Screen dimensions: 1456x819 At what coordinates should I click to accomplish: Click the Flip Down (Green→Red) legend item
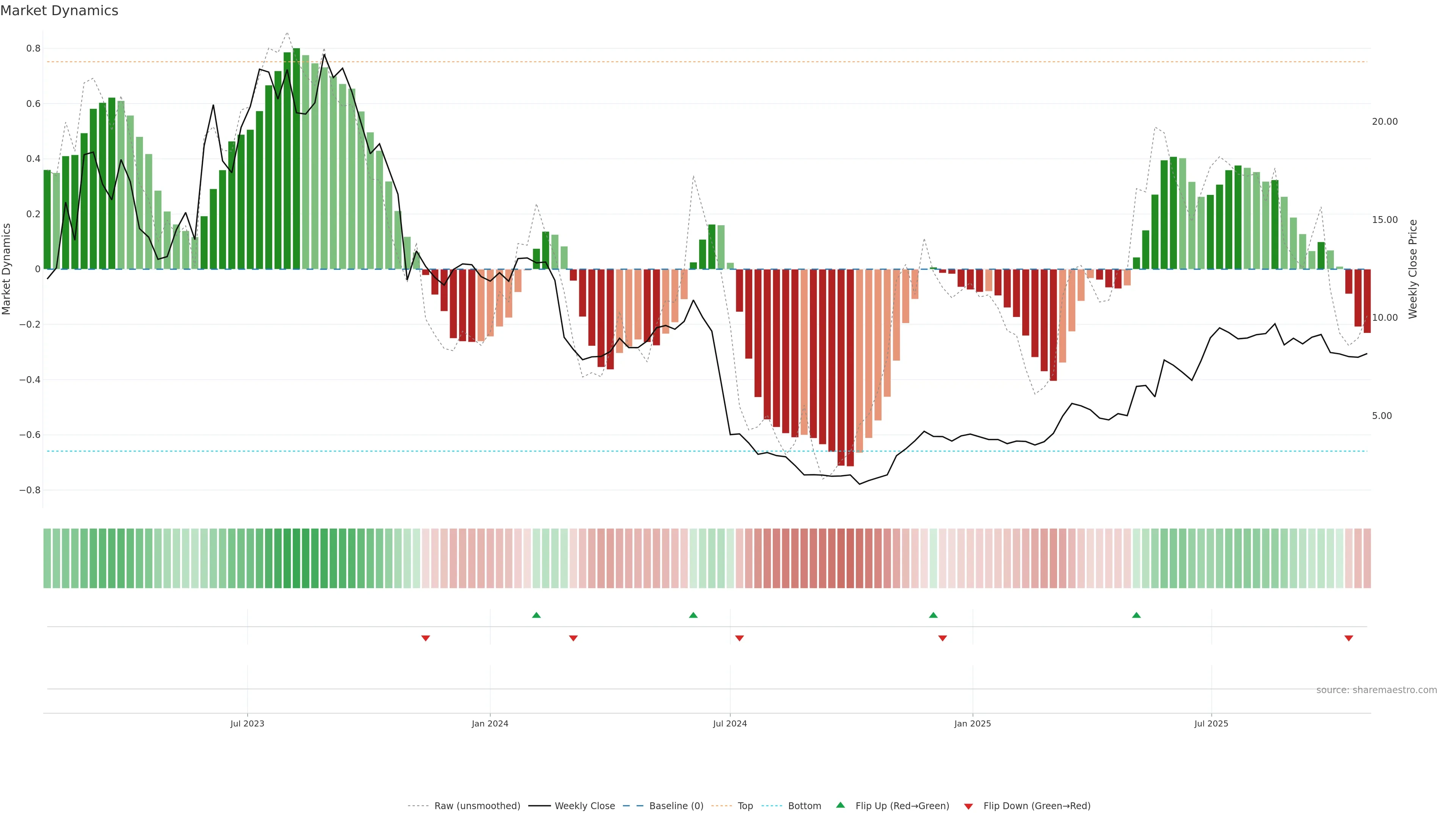1037,806
